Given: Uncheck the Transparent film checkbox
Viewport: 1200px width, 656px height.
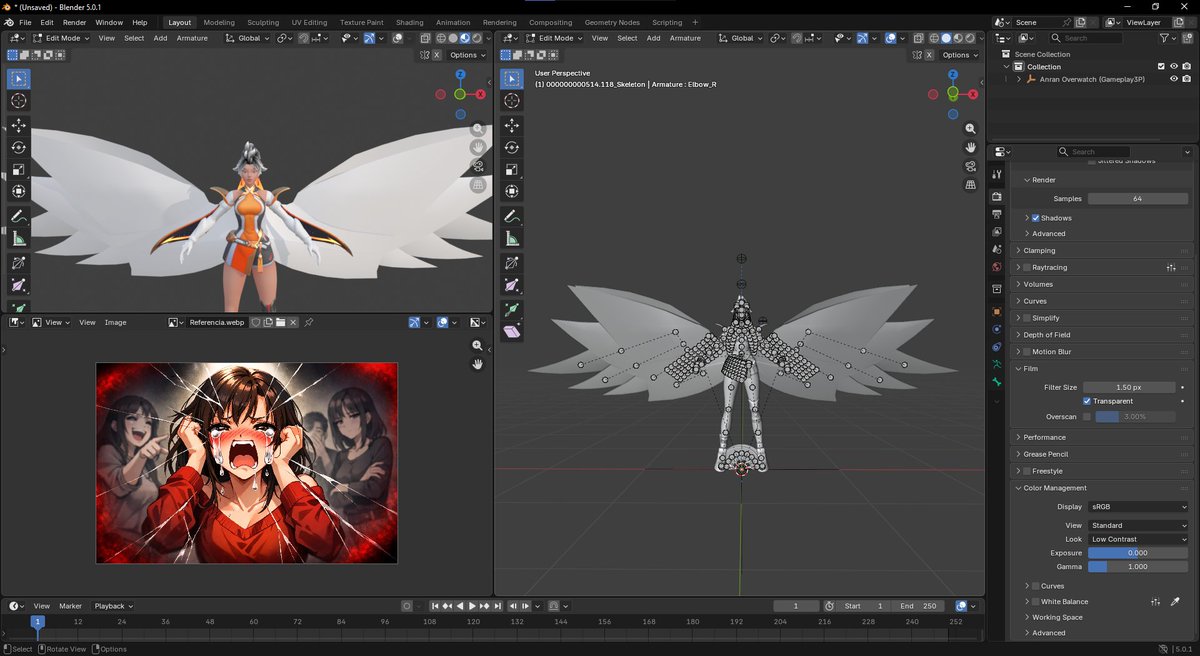Looking at the screenshot, I should tap(1087, 401).
